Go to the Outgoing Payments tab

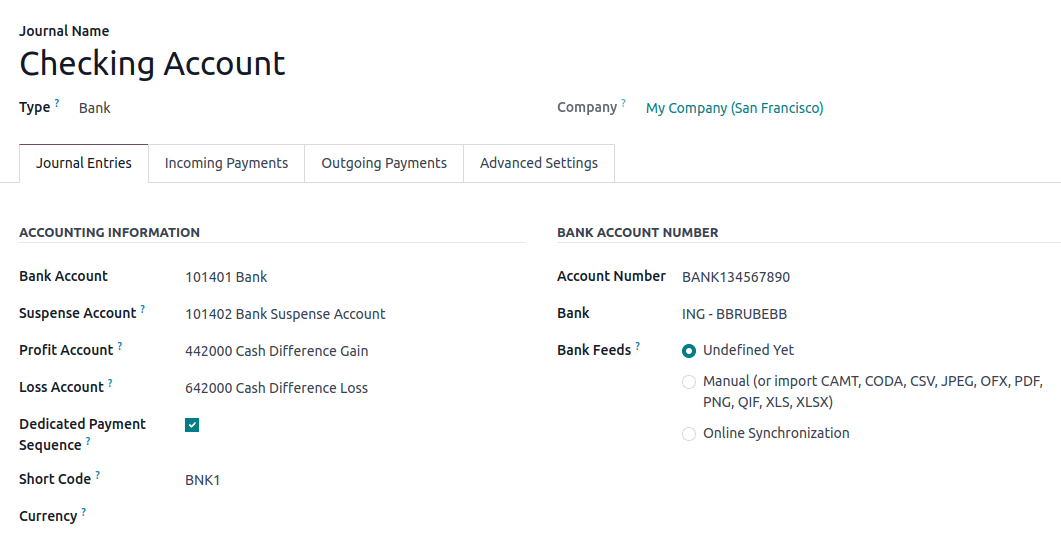[384, 163]
